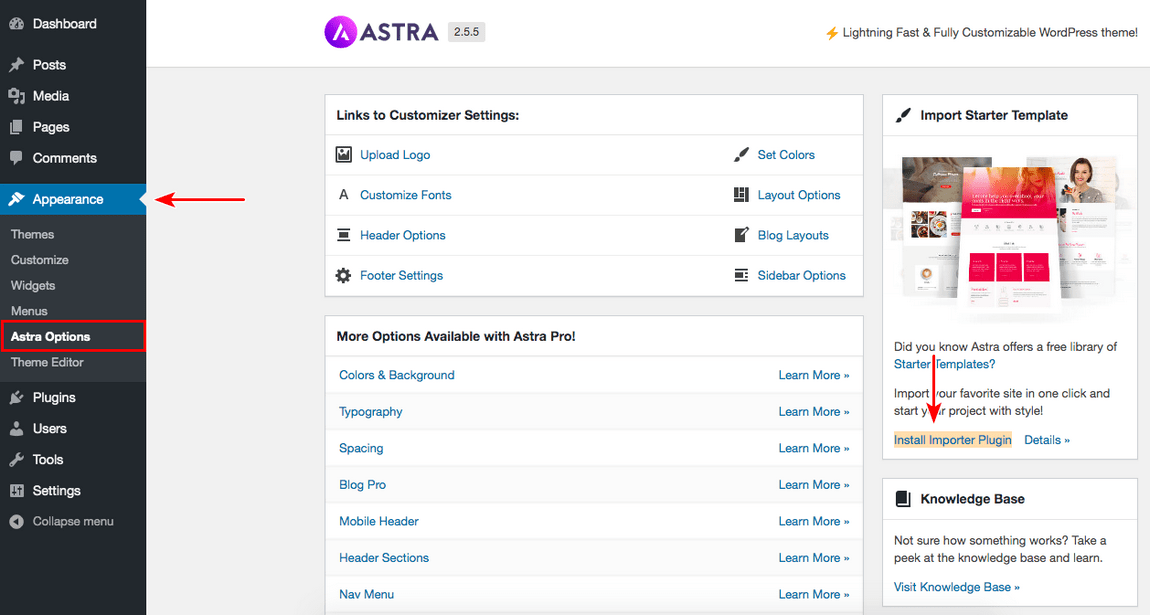Click the Pages icon in sidebar
The image size is (1150, 615).
16,127
